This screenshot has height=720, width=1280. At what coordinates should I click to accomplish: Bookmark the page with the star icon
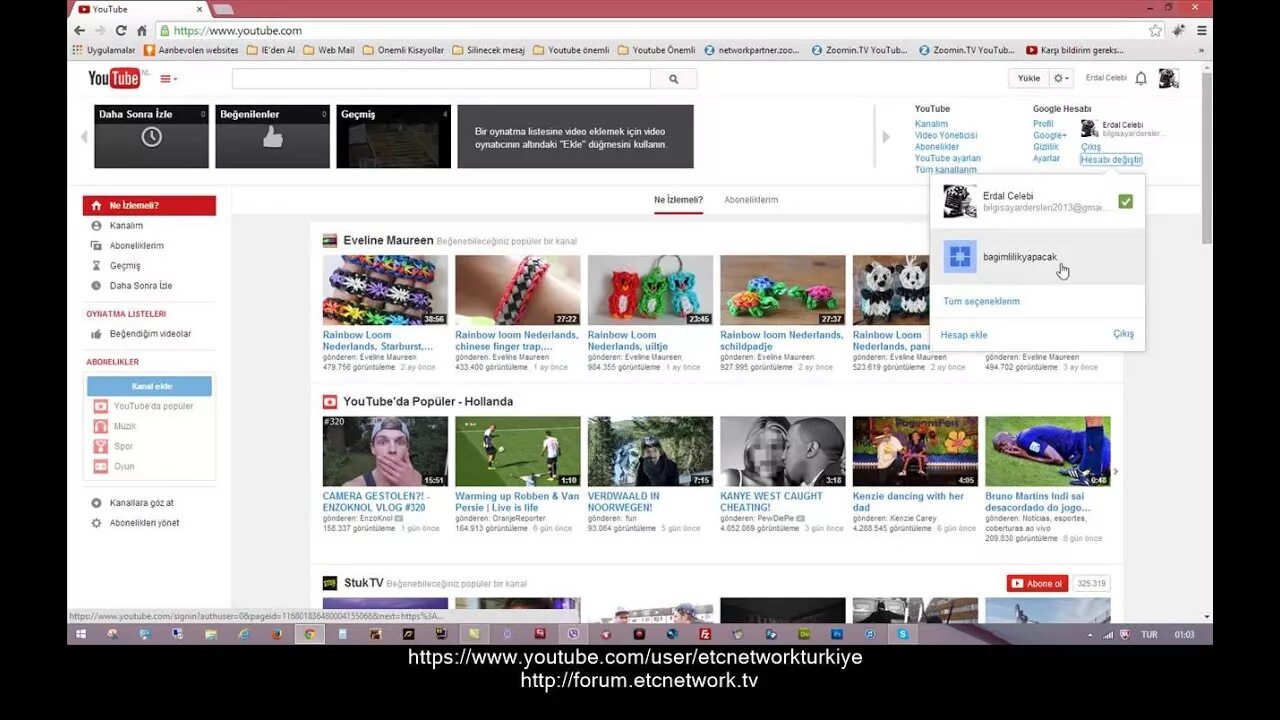coord(1155,30)
